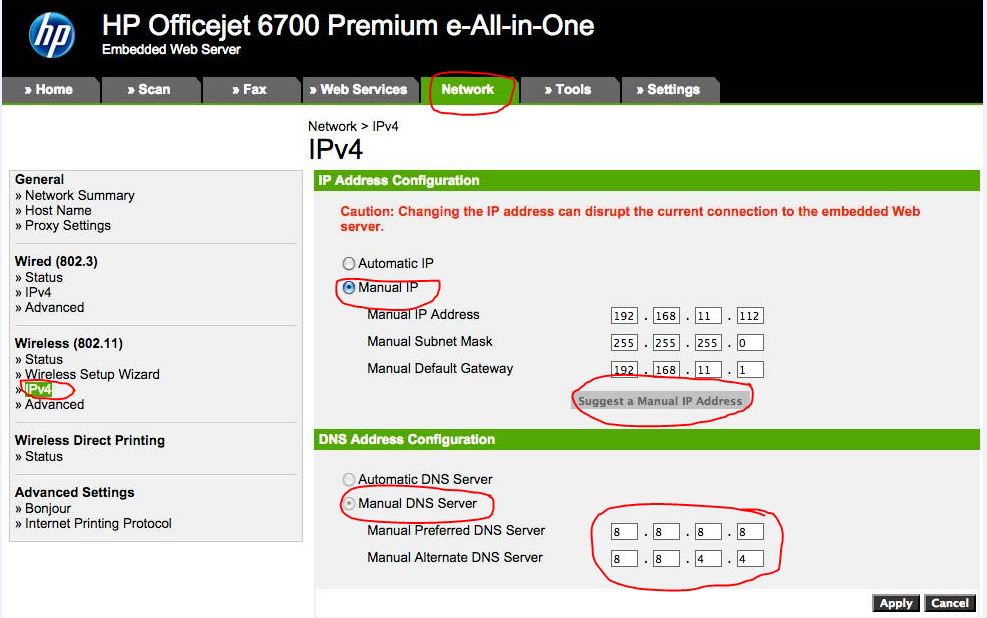This screenshot has height=618, width=987.
Task: Open the Settings tab
Action: (x=668, y=90)
